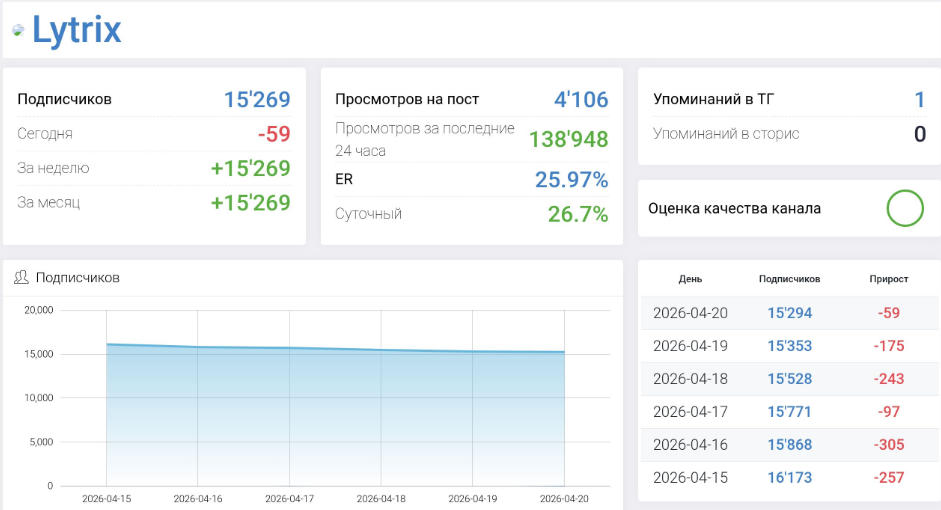Click subscriber count 15'771 in table

coord(790,412)
